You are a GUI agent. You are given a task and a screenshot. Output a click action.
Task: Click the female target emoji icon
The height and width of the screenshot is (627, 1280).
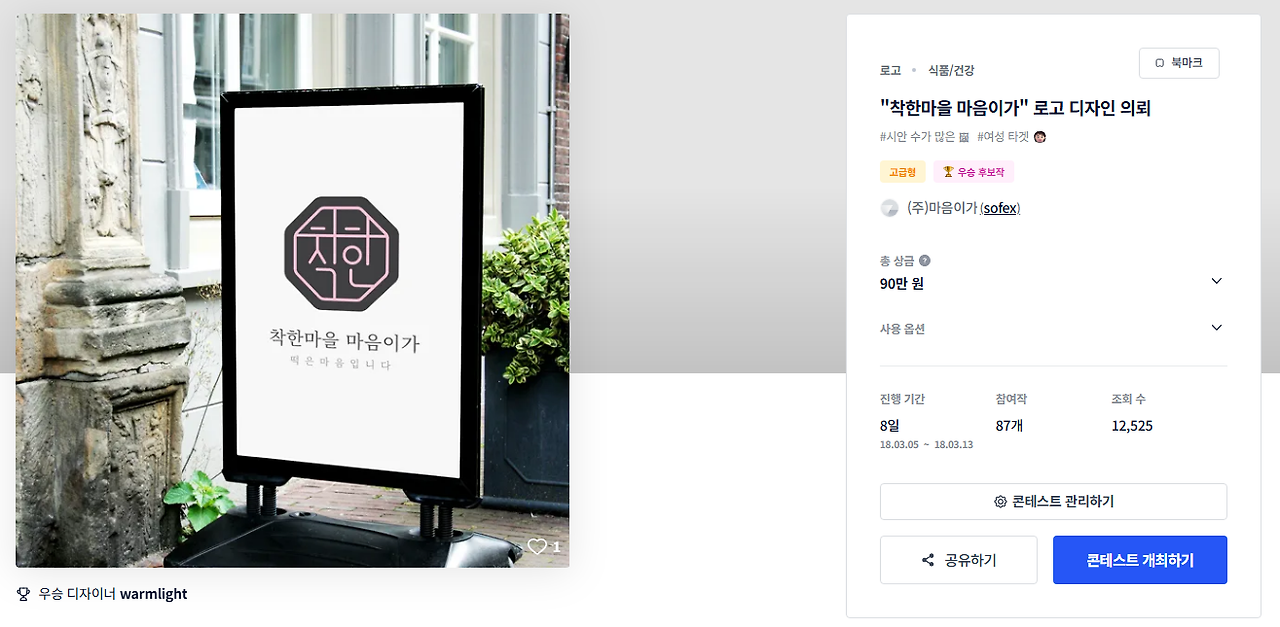pos(1040,137)
